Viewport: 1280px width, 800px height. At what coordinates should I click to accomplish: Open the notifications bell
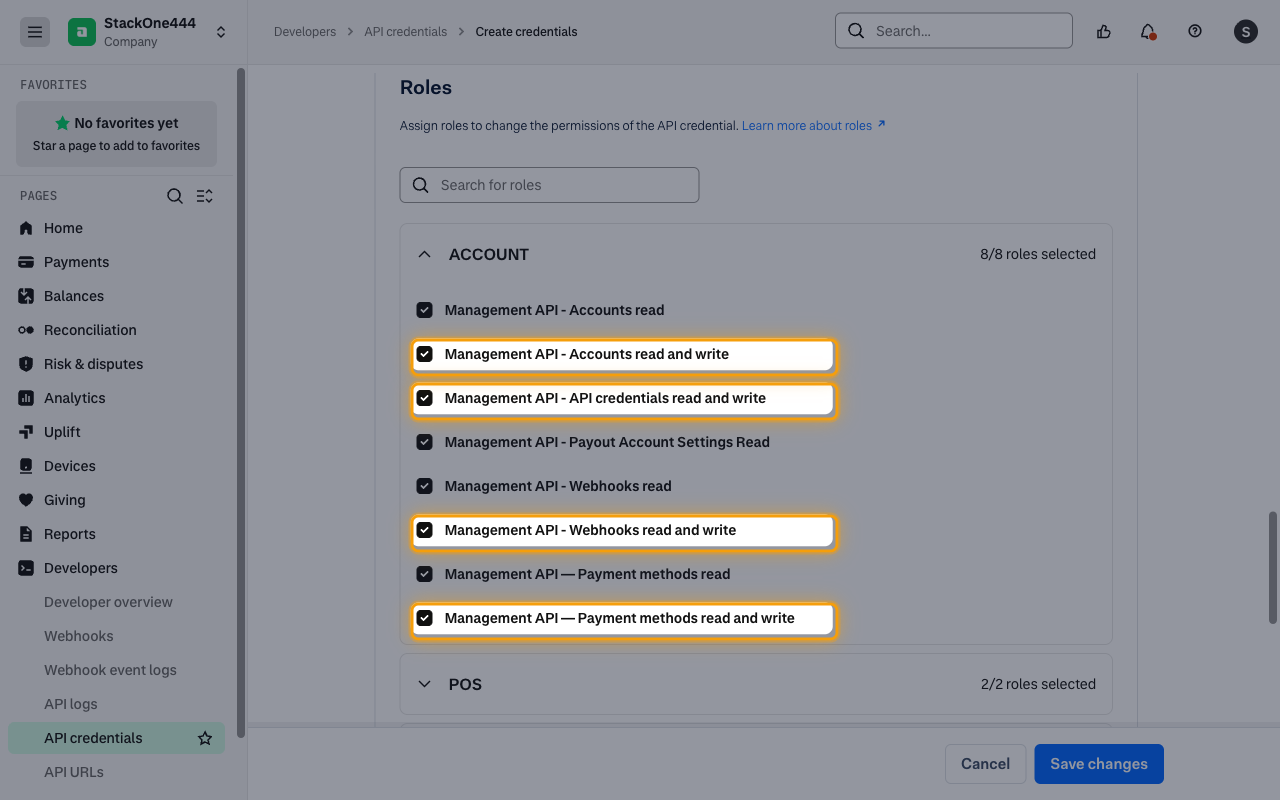point(1148,32)
